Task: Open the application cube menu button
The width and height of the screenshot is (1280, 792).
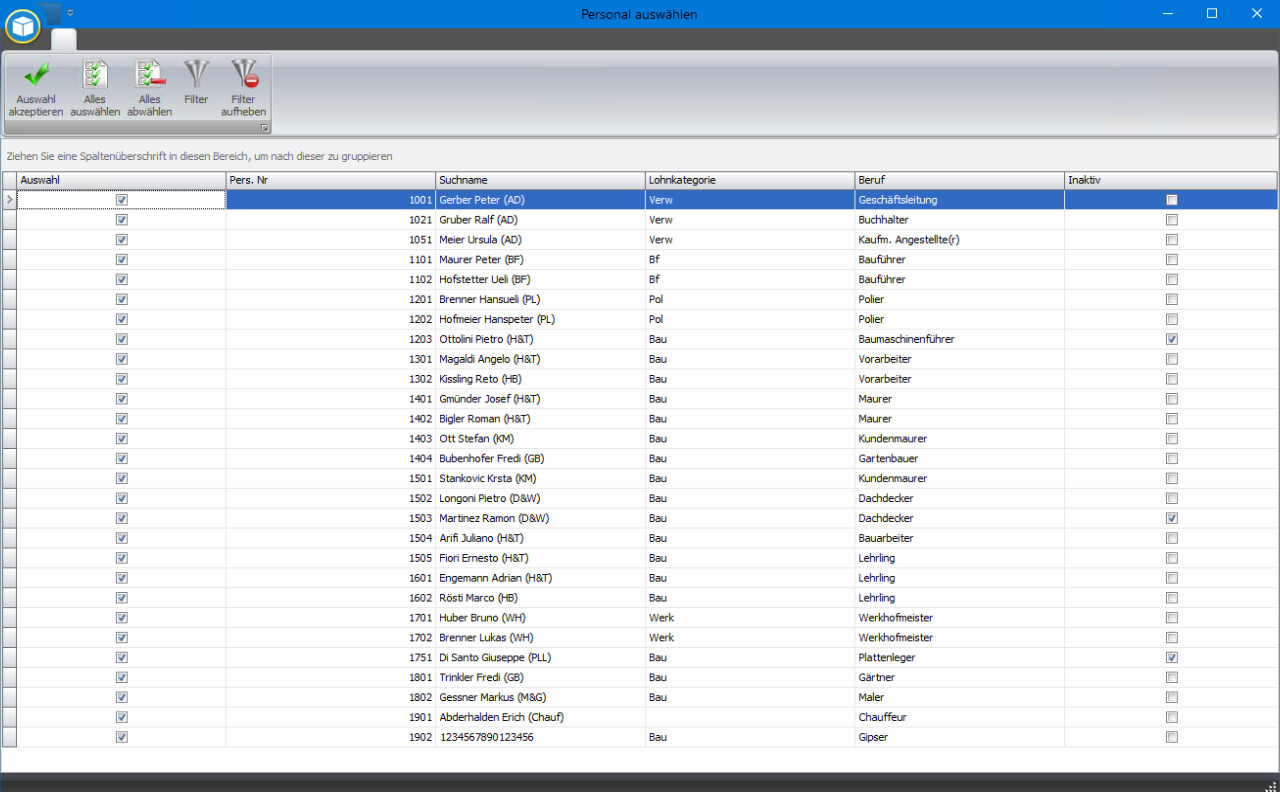Action: tap(22, 27)
